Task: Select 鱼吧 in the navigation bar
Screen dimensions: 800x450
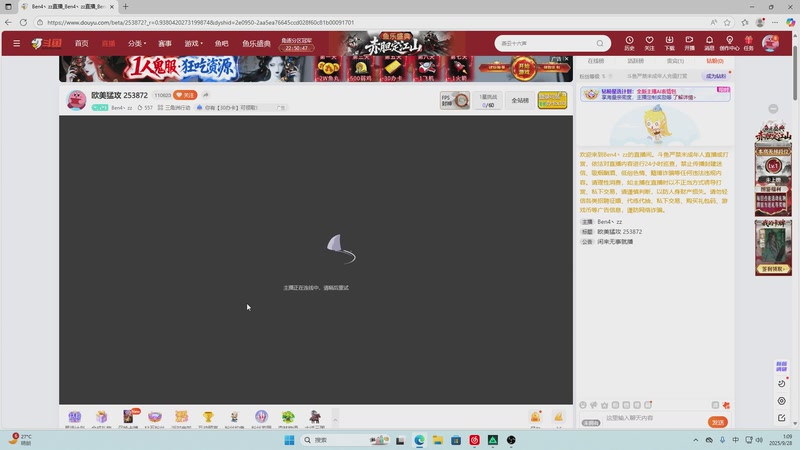Action: click(221, 43)
